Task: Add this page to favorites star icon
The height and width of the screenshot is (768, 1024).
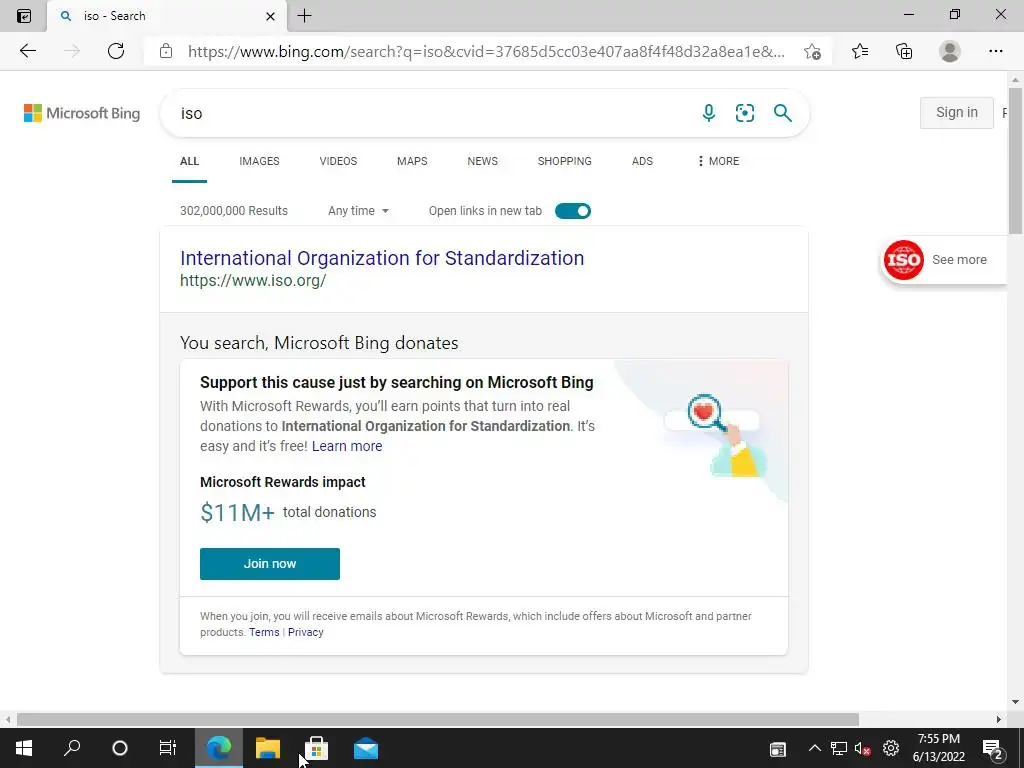Action: [812, 52]
